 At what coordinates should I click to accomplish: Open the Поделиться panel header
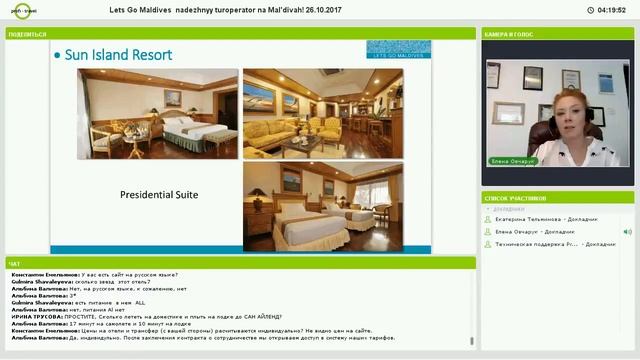click(240, 34)
